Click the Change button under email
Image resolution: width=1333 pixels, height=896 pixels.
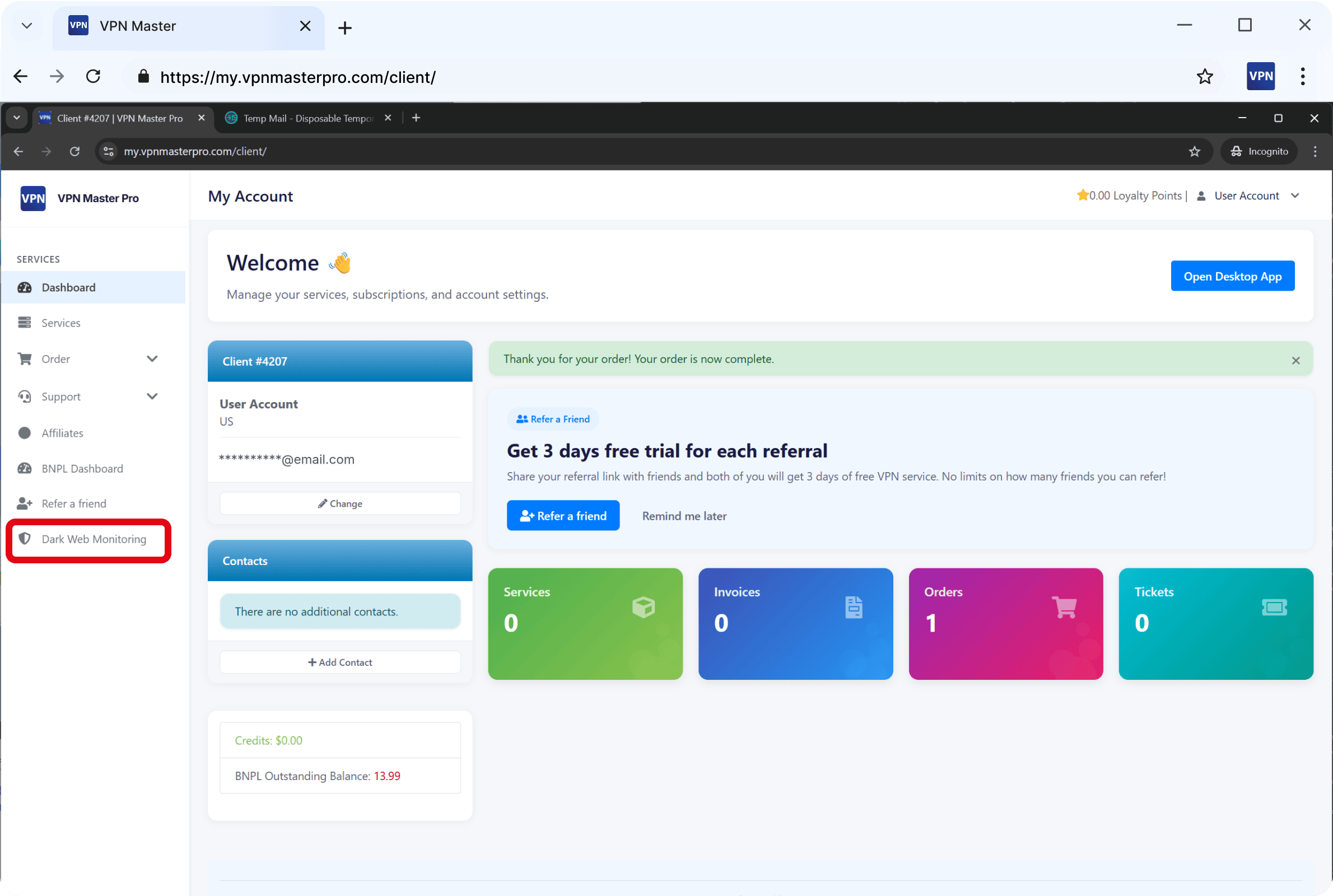tap(340, 504)
